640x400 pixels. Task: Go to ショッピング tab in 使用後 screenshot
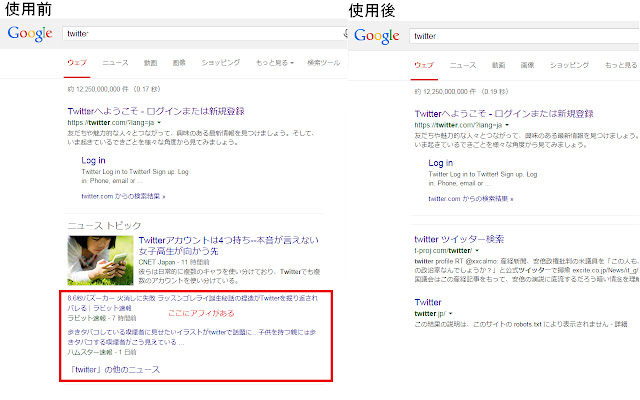tap(569, 65)
